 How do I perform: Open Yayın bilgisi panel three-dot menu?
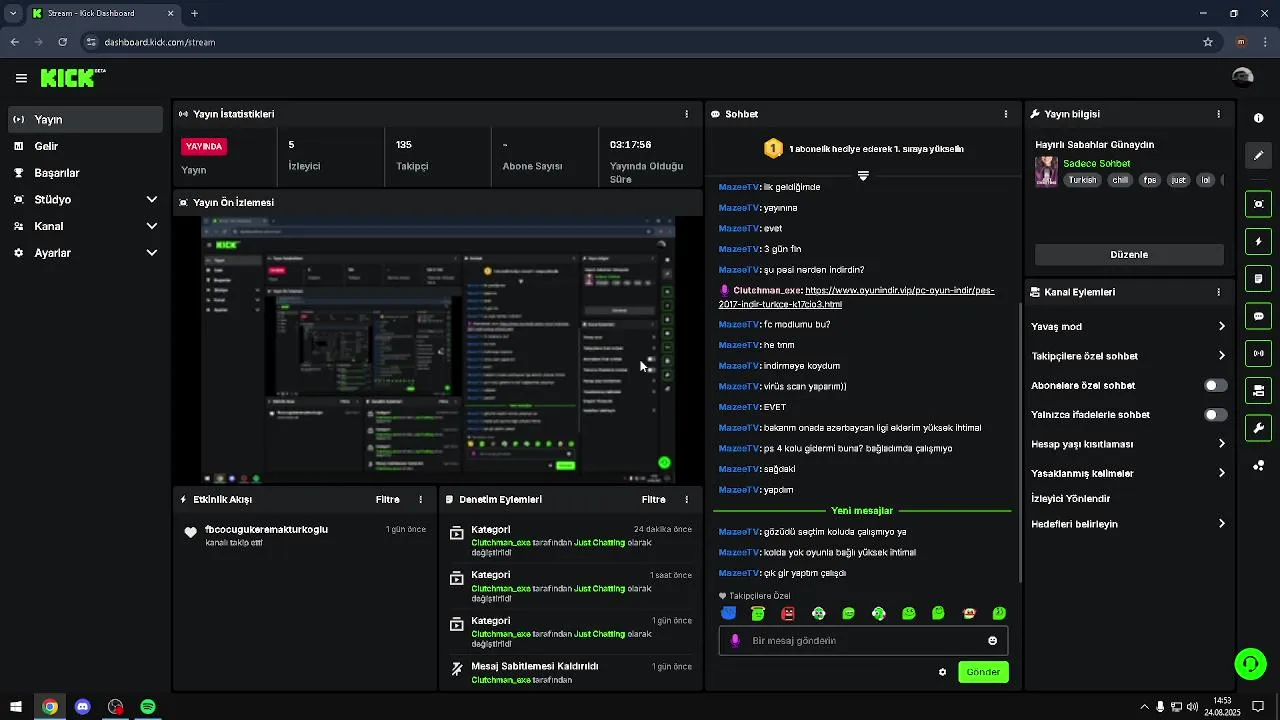1218,114
